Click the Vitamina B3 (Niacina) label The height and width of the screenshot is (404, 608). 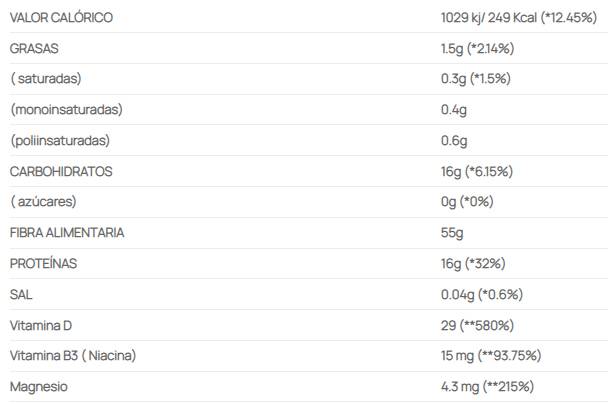pos(73,356)
